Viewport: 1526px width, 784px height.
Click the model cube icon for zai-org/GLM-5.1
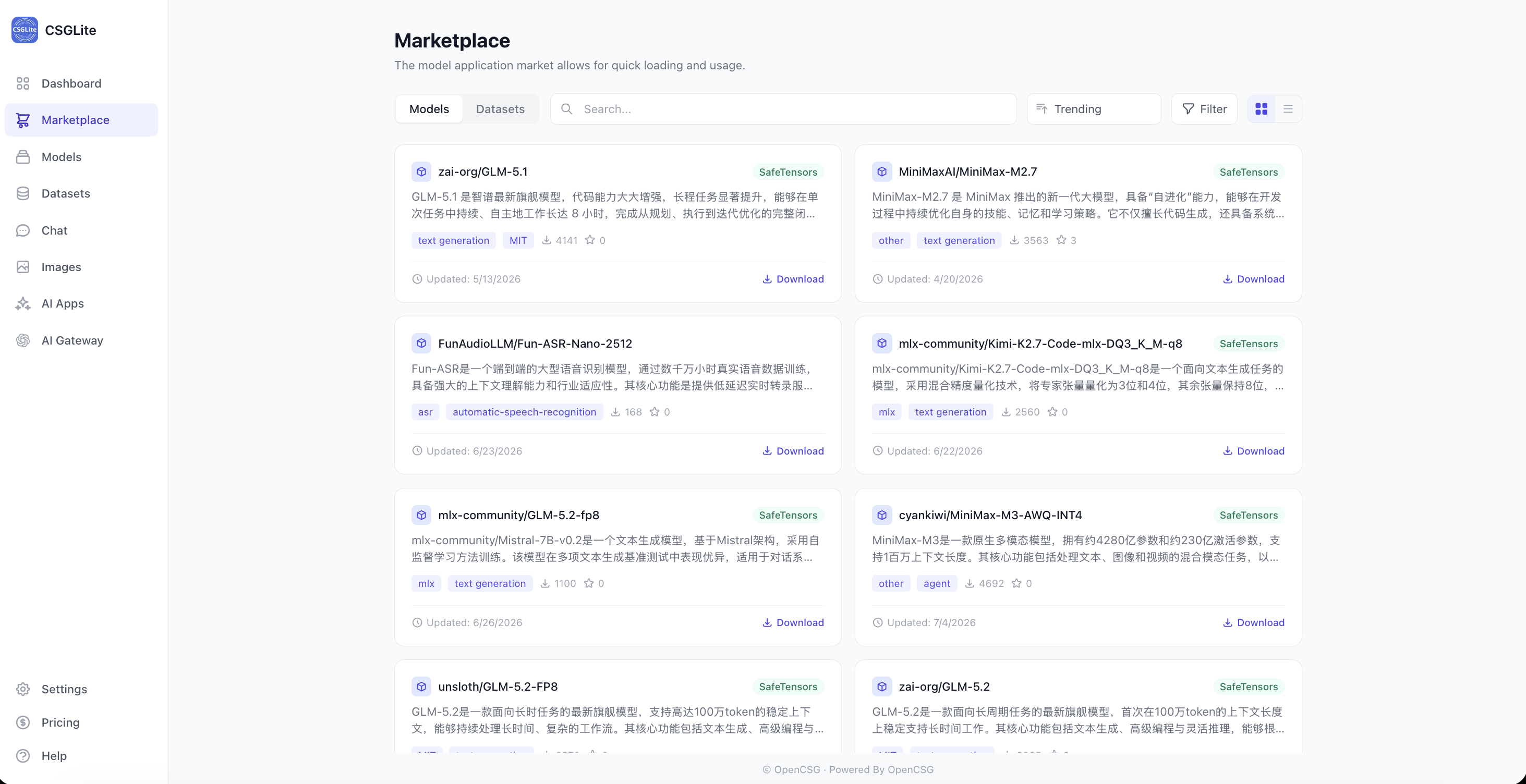click(x=421, y=171)
